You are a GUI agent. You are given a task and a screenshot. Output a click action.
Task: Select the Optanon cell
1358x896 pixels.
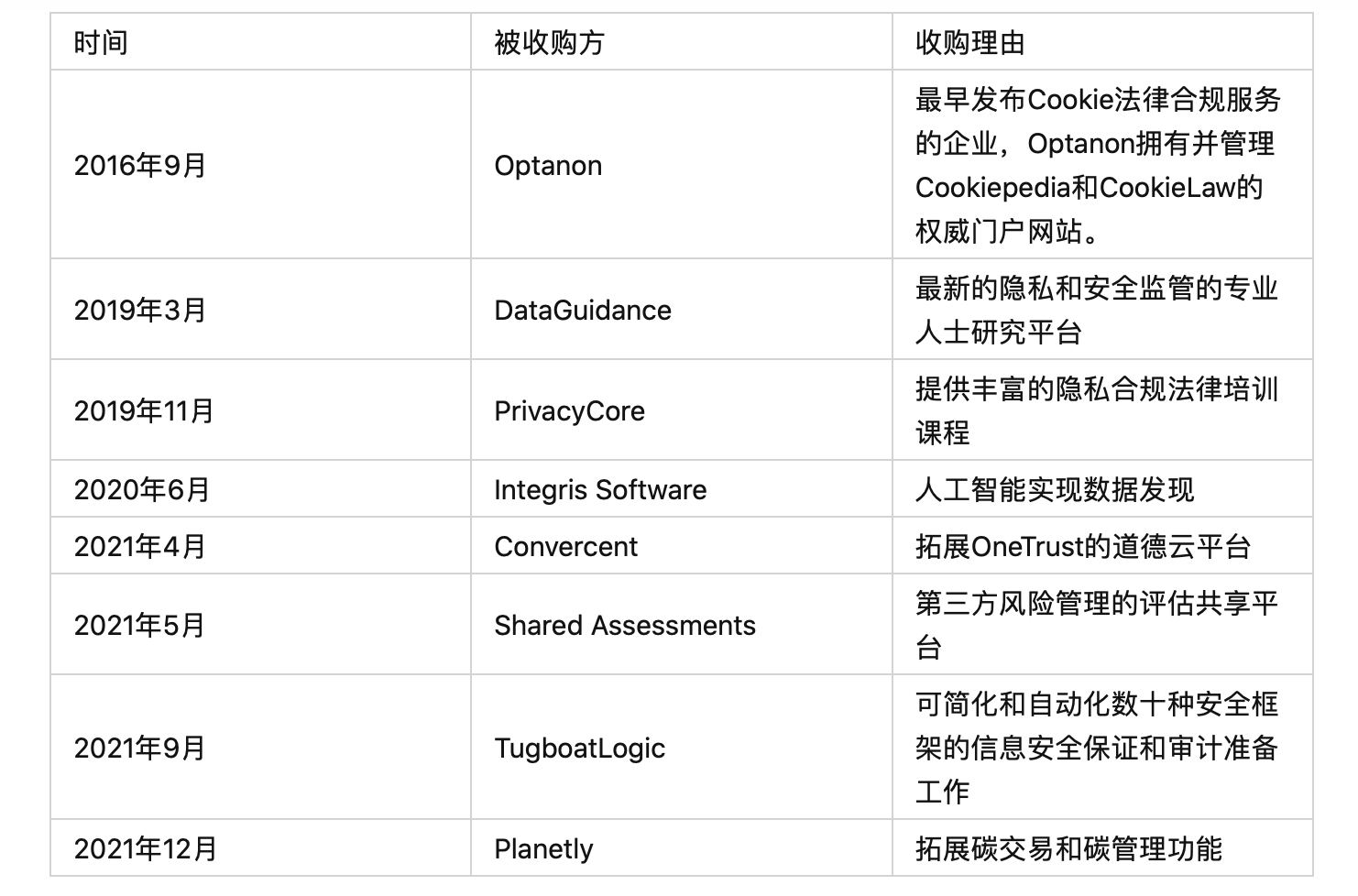coord(681,165)
